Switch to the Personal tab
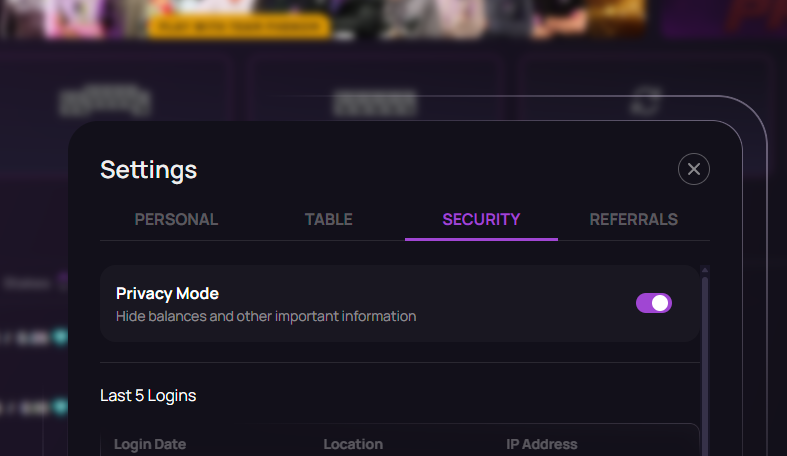787x456 pixels. coord(176,219)
